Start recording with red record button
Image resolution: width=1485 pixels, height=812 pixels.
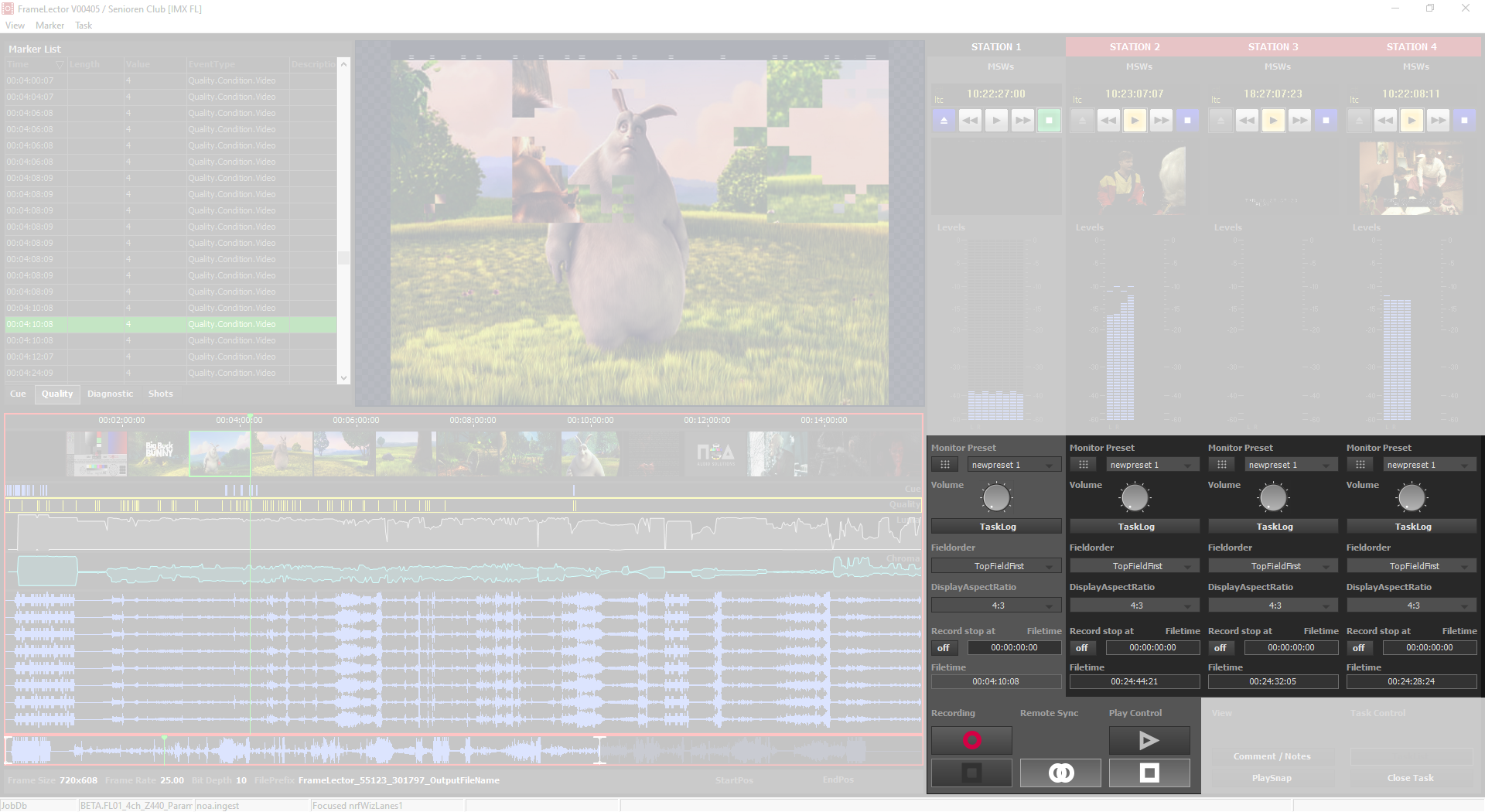pyautogui.click(x=971, y=740)
